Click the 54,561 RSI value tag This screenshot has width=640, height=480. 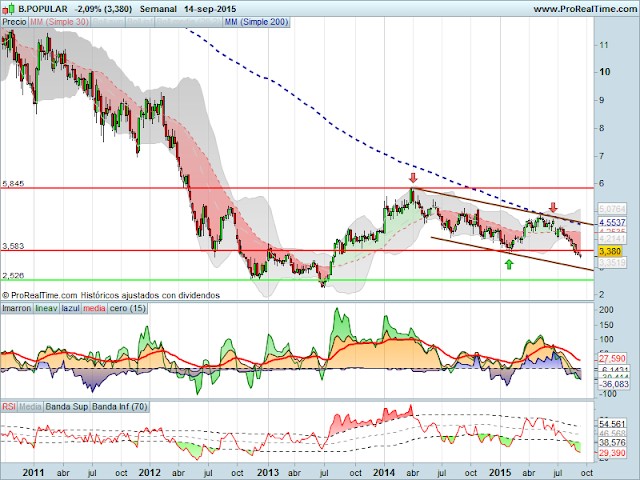(x=612, y=424)
